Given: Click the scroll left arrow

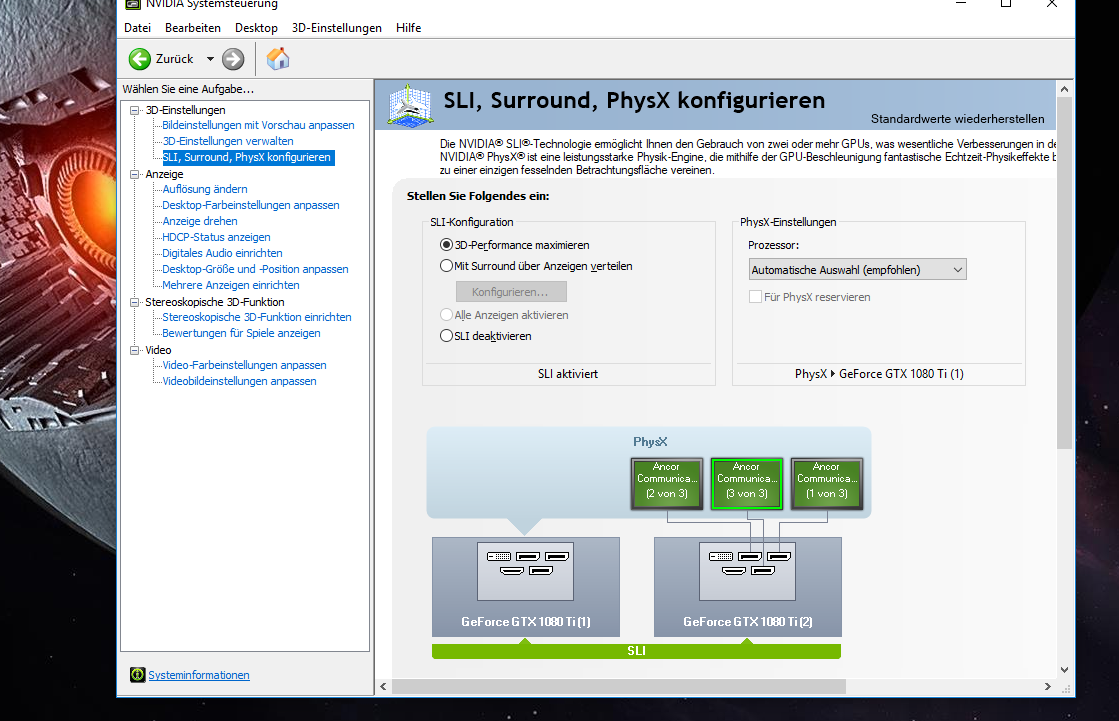Looking at the screenshot, I should 383,686.
